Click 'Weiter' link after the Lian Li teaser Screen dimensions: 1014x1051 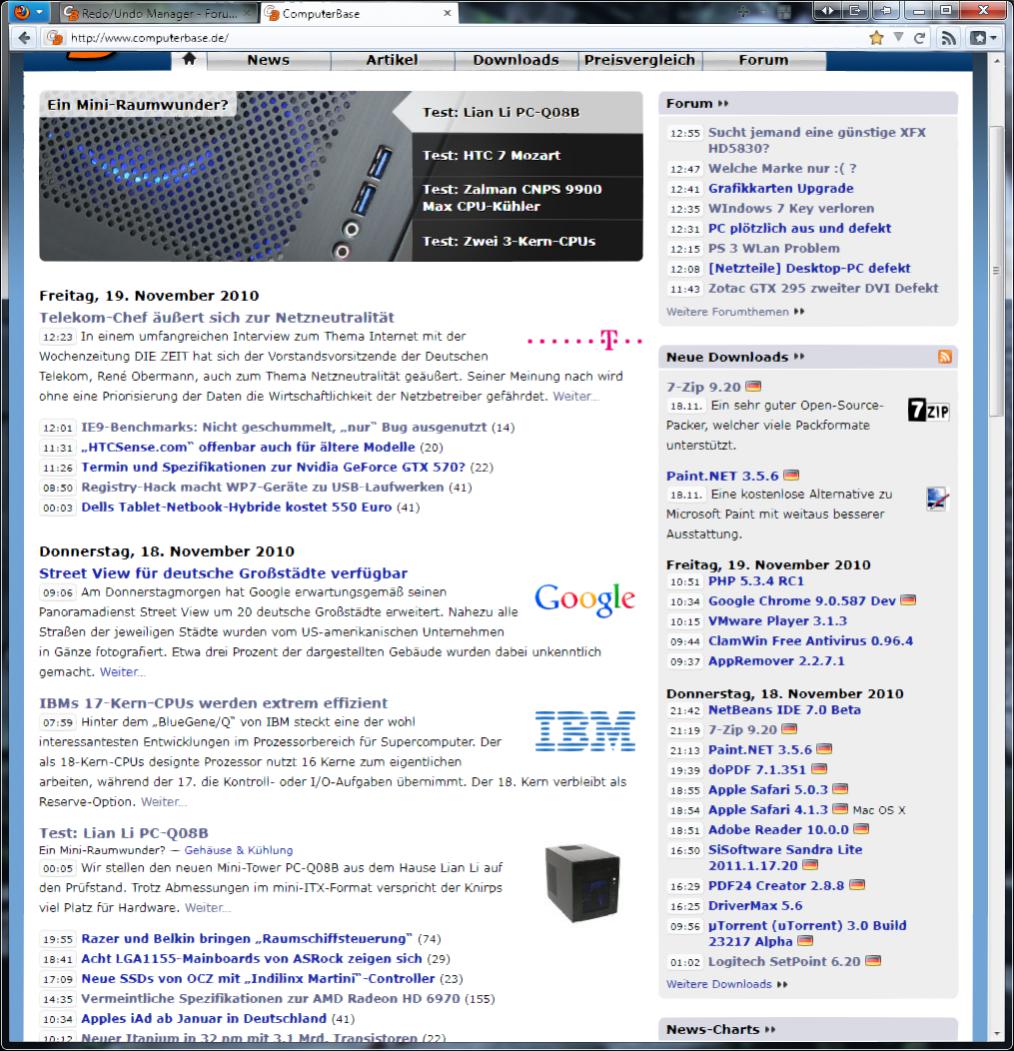[207, 908]
